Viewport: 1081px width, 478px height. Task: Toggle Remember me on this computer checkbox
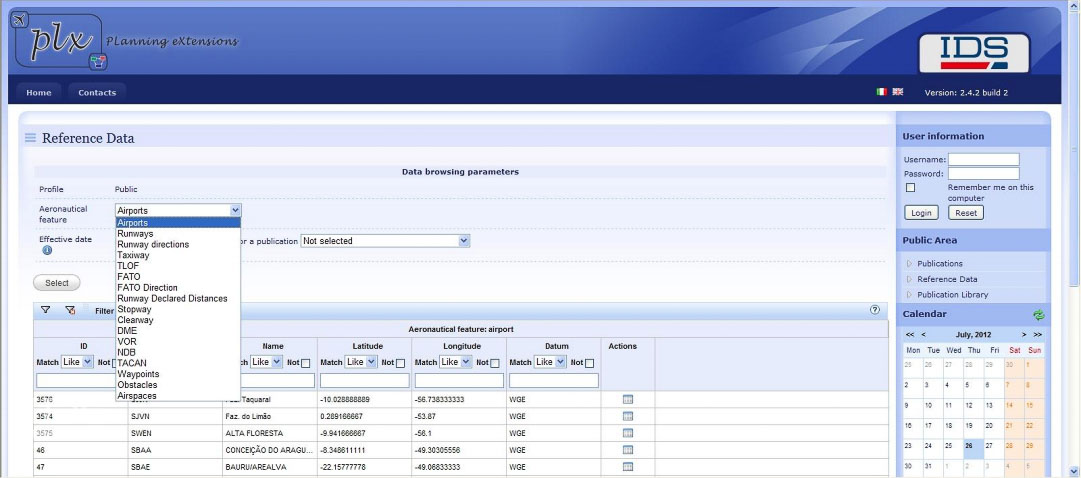coord(910,188)
